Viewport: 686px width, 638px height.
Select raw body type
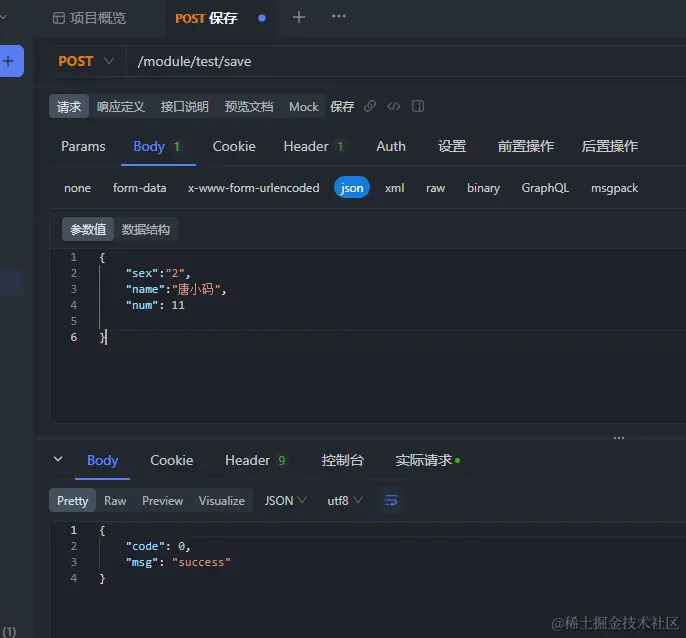435,188
